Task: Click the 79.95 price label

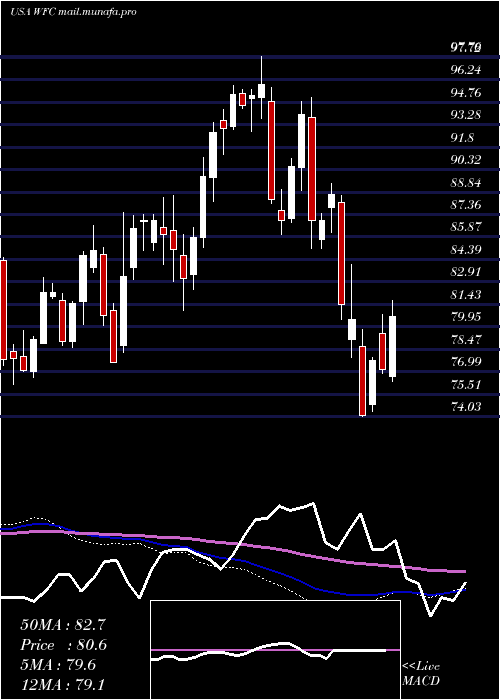Action: 466,317
